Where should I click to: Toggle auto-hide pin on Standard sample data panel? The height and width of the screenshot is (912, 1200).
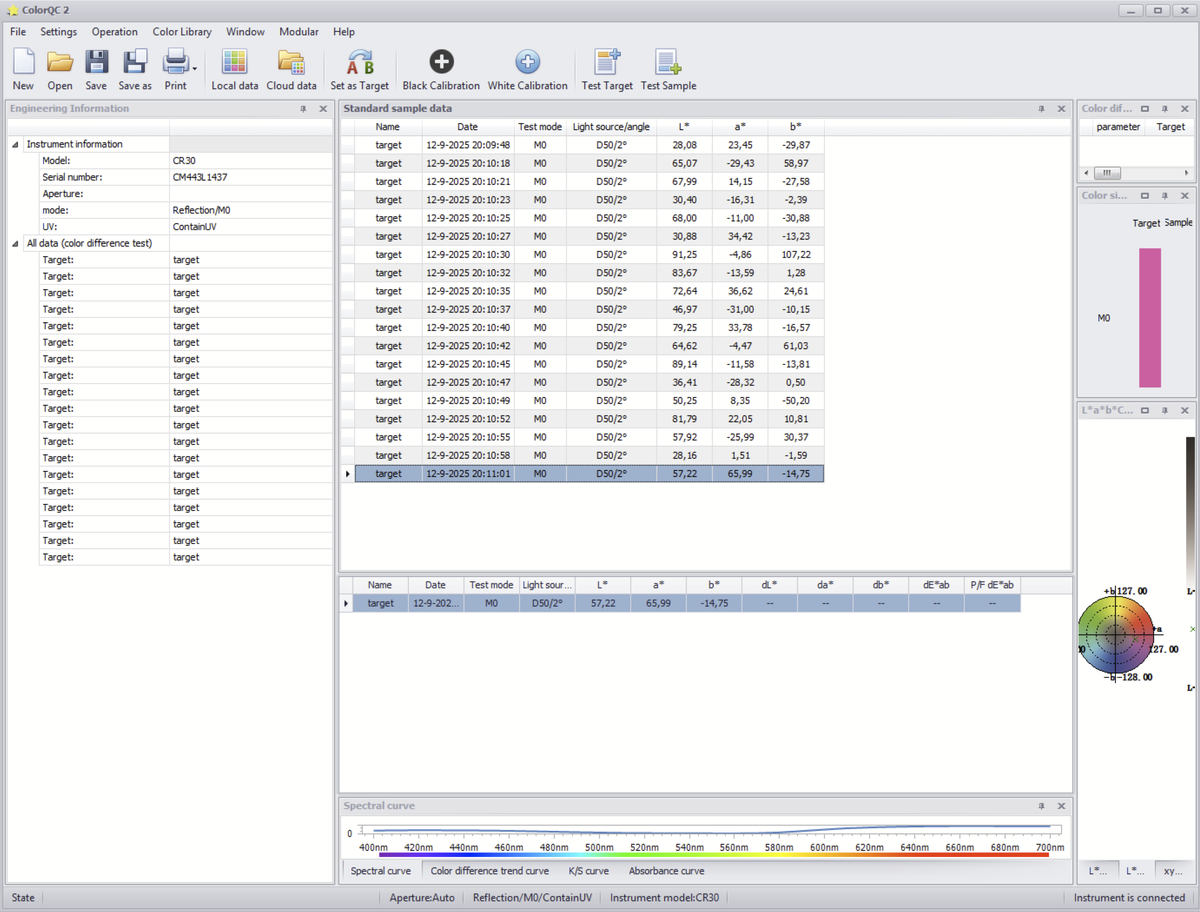tap(1042, 109)
